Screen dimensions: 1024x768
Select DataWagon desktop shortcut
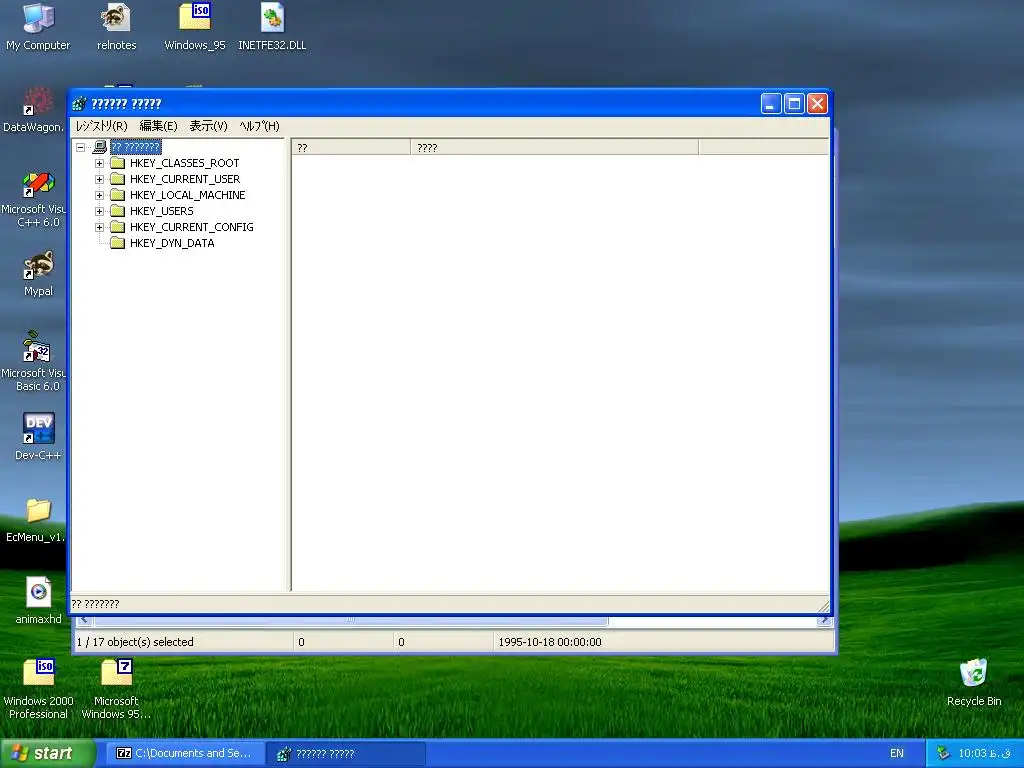click(x=34, y=109)
